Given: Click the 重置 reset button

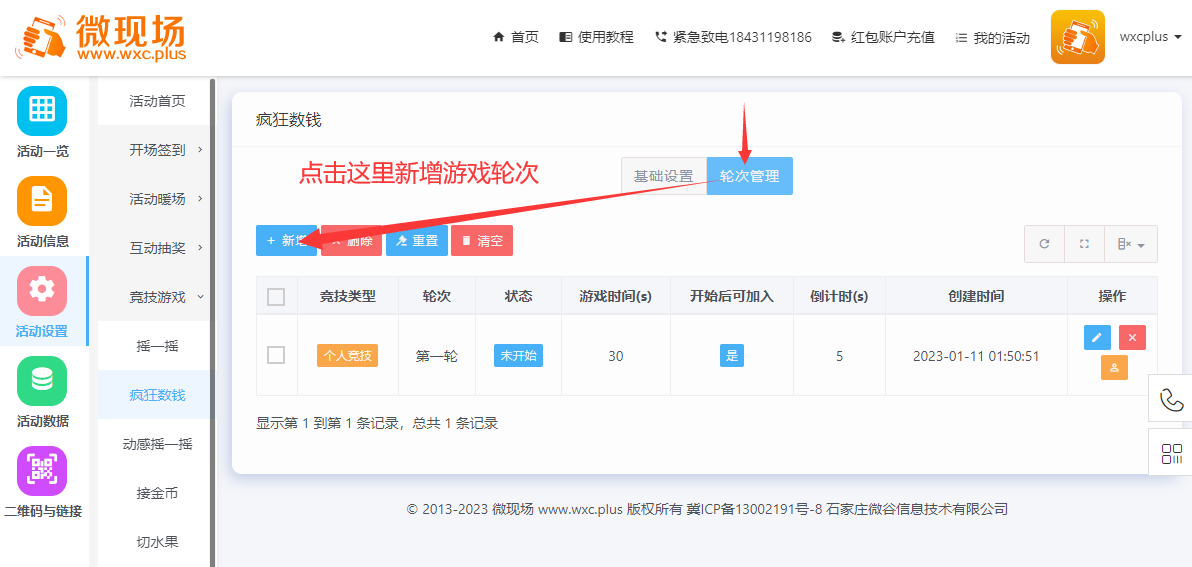Looking at the screenshot, I should tap(417, 240).
